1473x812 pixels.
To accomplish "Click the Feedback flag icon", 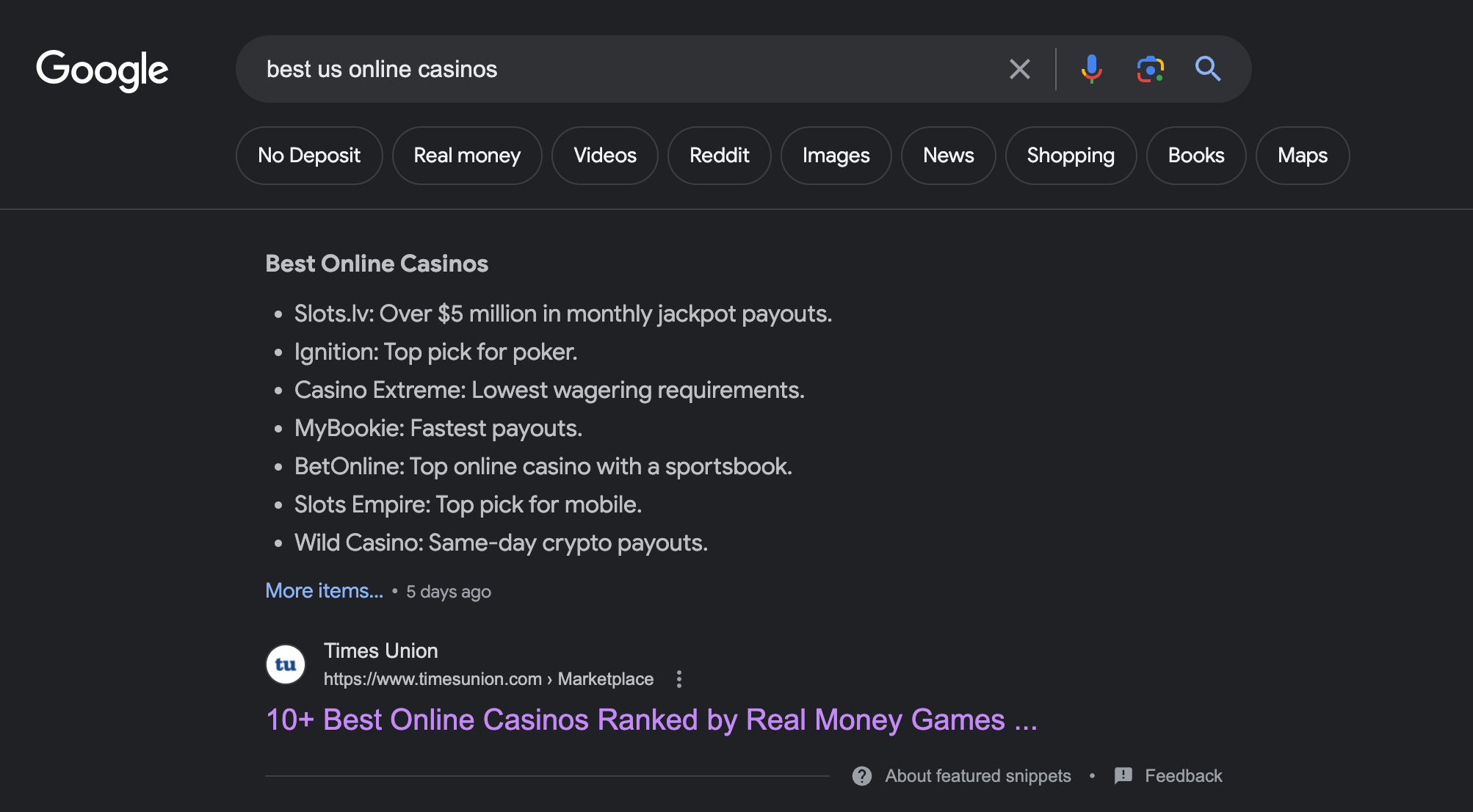I will point(1123,775).
